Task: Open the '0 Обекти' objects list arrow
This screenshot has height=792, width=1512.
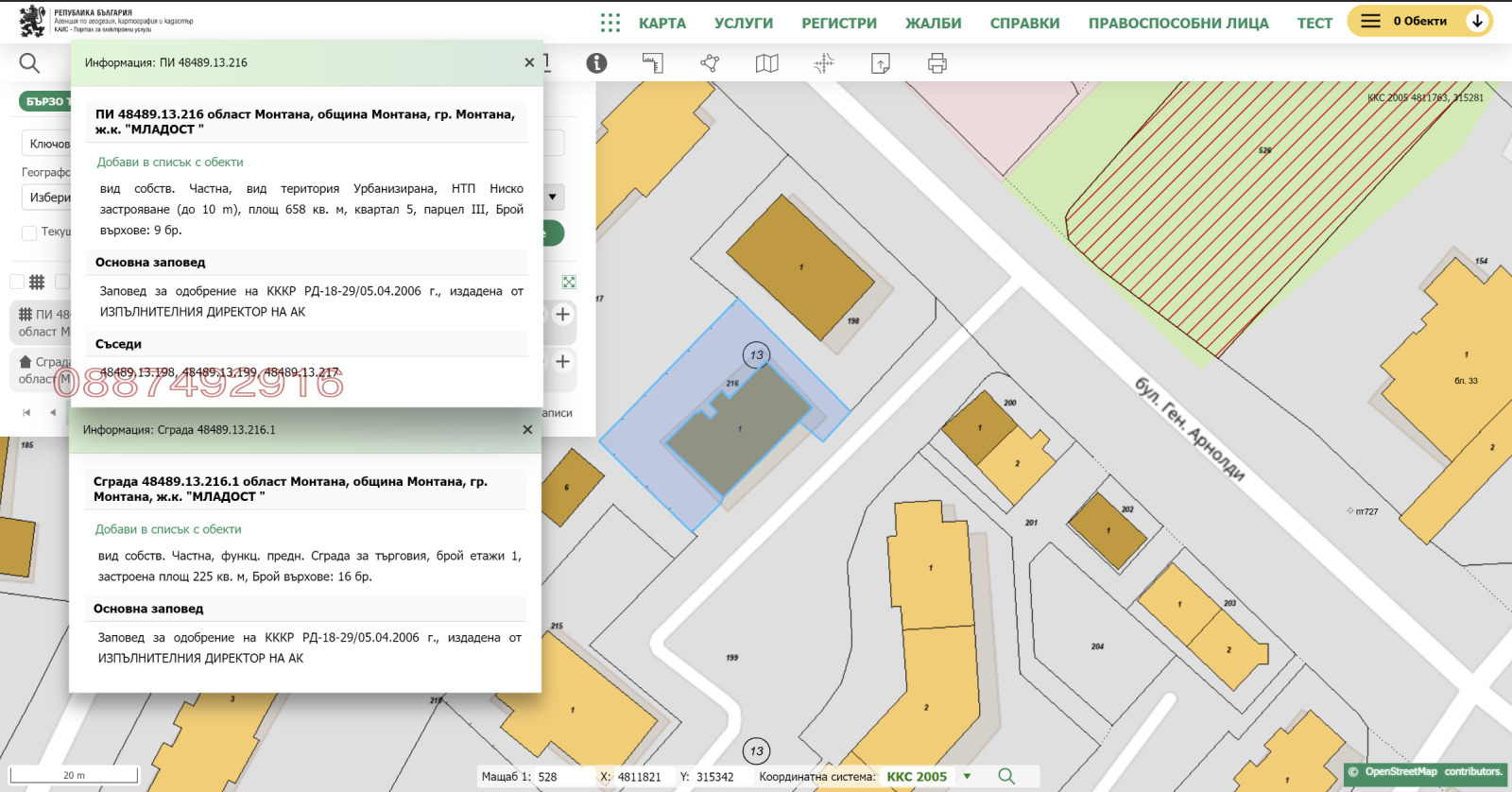Action: tap(1476, 21)
